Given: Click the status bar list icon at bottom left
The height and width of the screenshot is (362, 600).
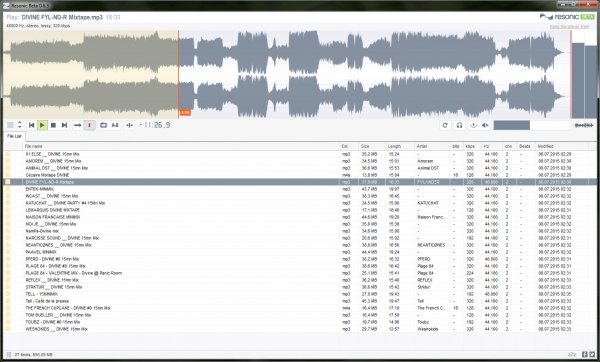Looking at the screenshot, I should [x=9, y=355].
